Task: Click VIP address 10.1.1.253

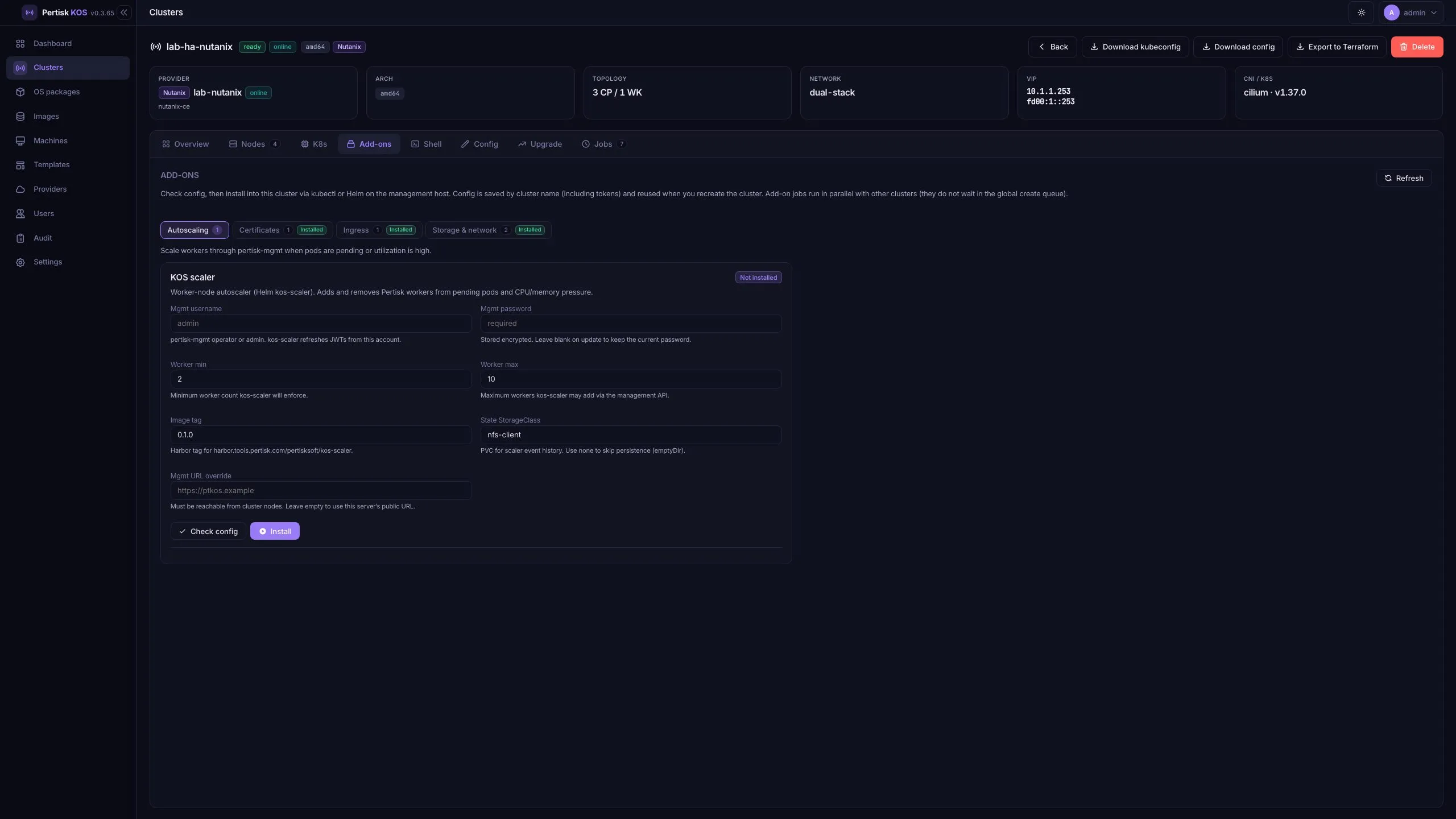Action: click(1048, 92)
